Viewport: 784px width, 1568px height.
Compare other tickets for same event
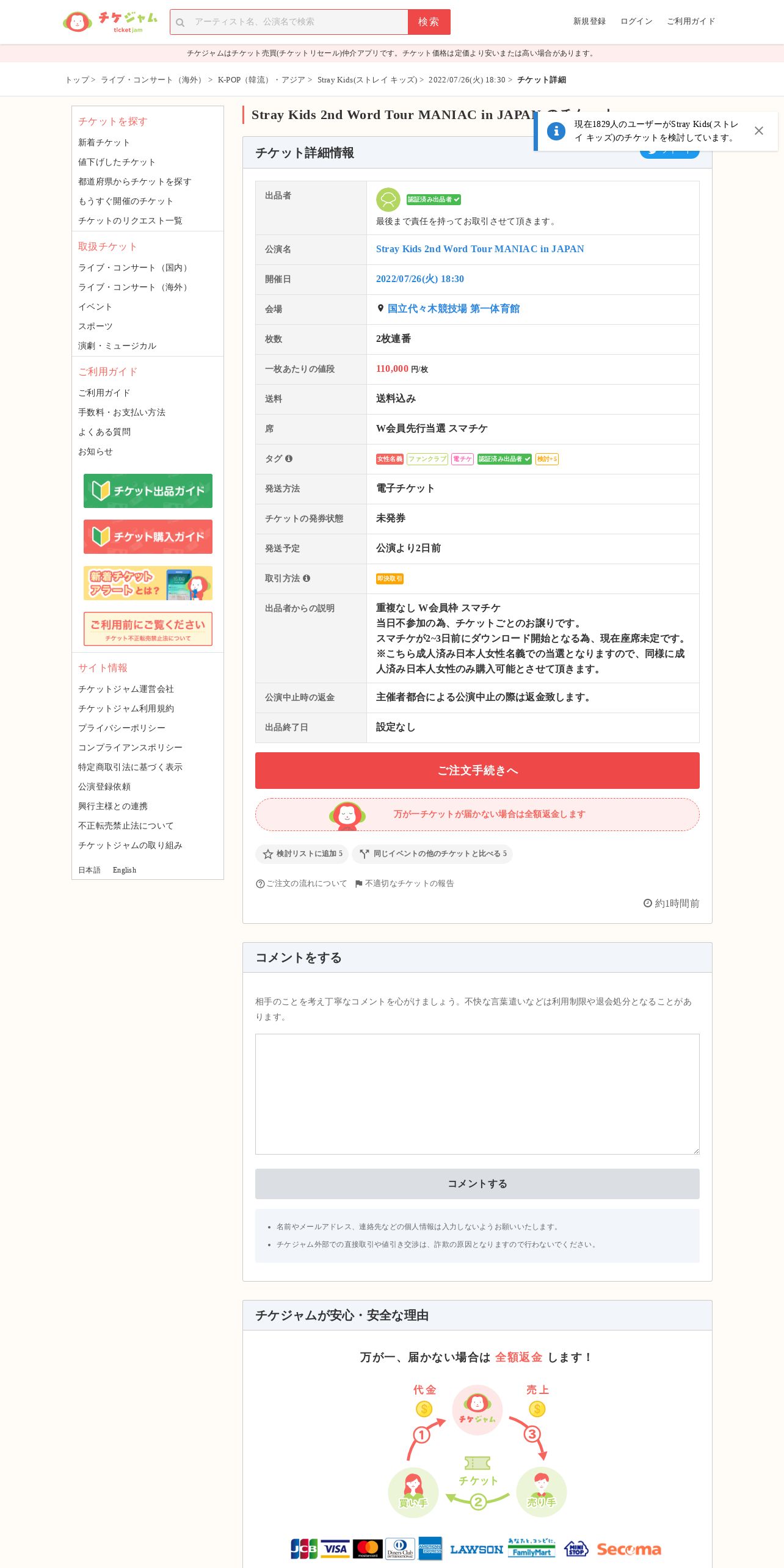pos(433,854)
